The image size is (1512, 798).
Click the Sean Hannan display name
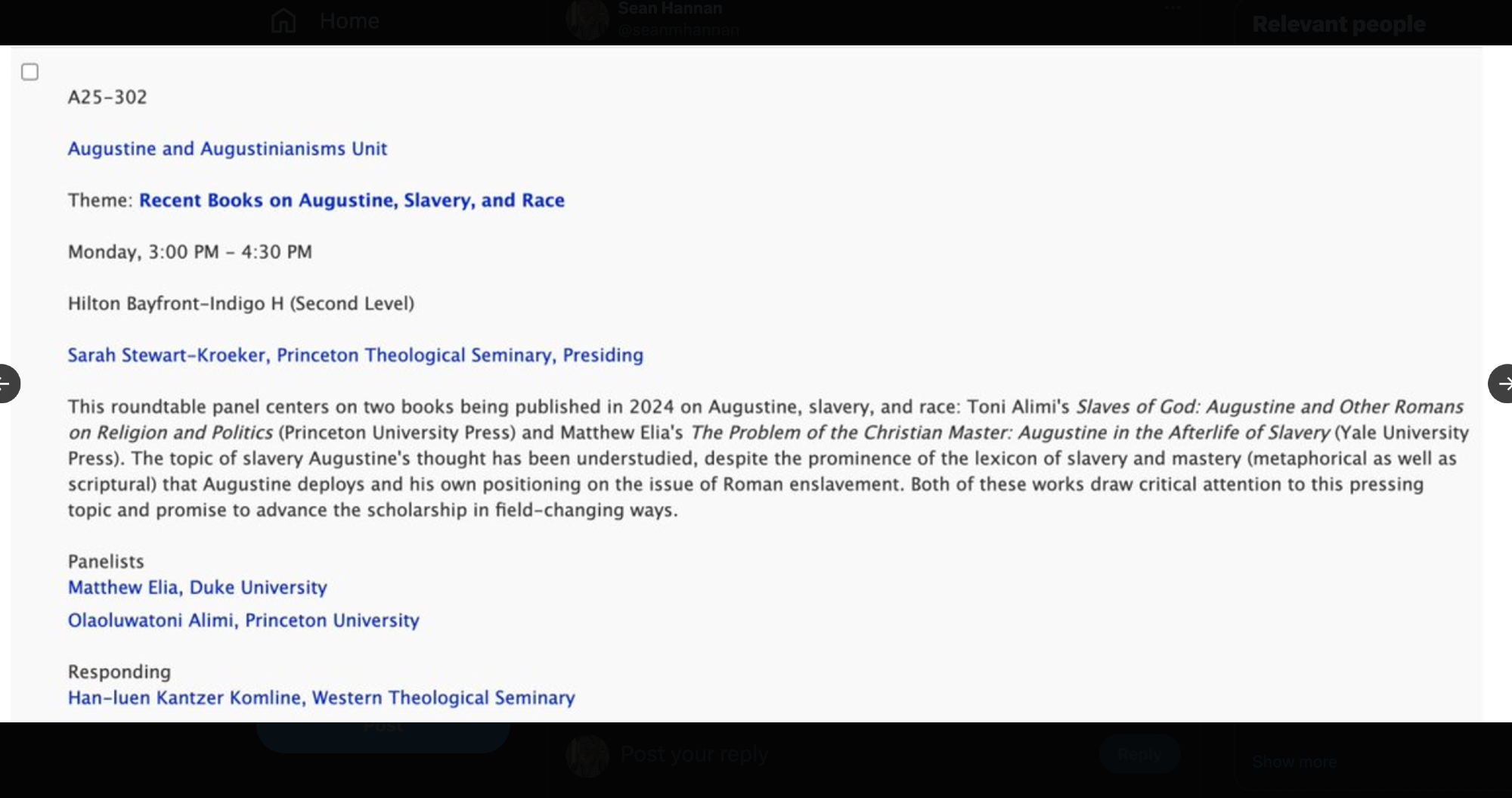click(670, 8)
